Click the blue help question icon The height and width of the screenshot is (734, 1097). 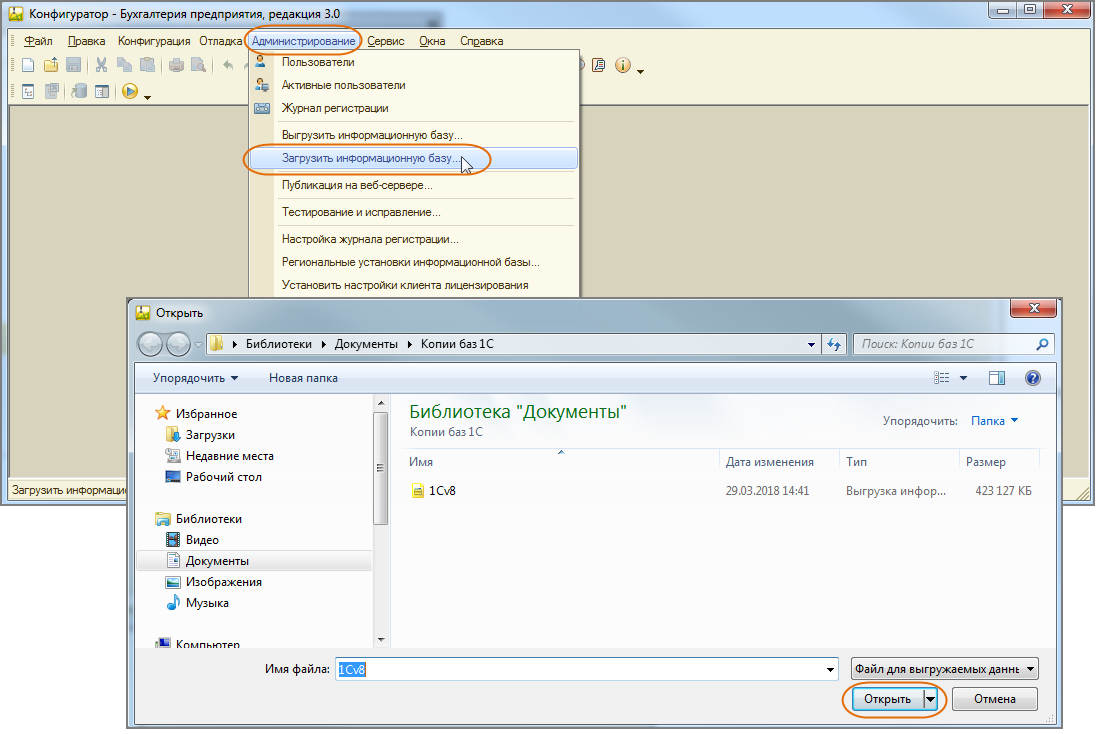[x=1033, y=378]
